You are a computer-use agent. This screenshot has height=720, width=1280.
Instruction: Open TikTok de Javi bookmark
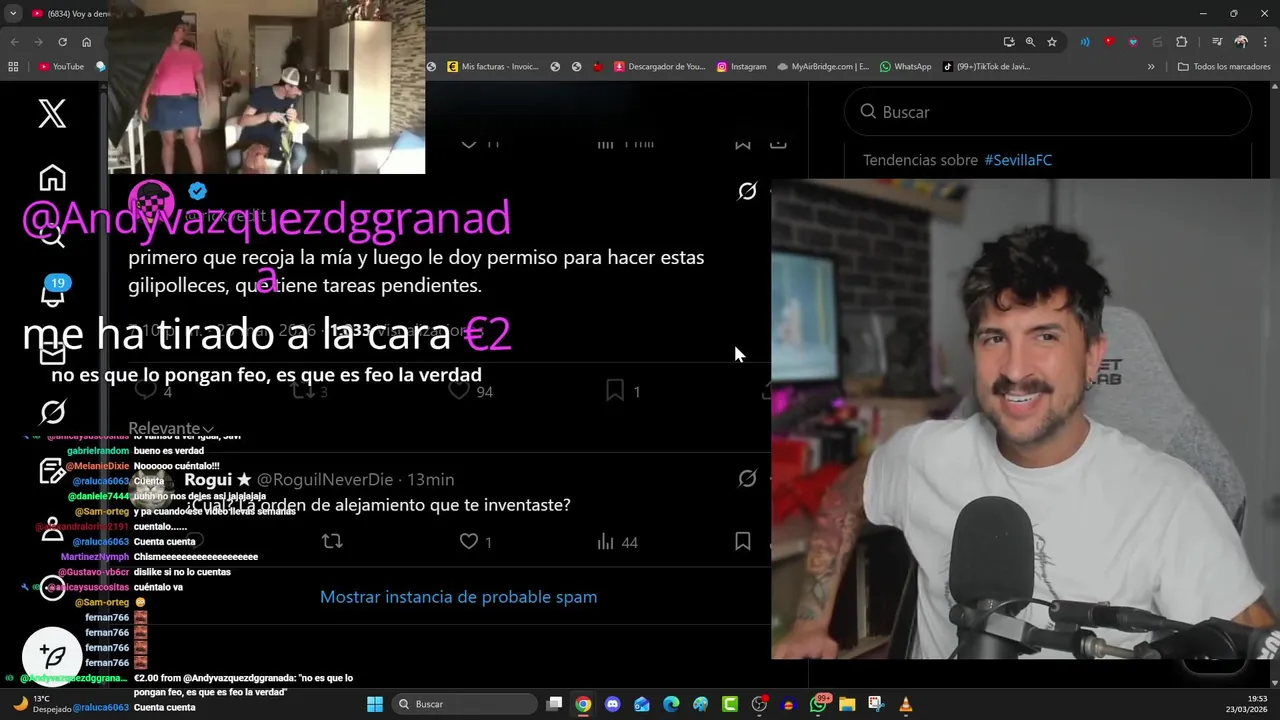click(986, 67)
